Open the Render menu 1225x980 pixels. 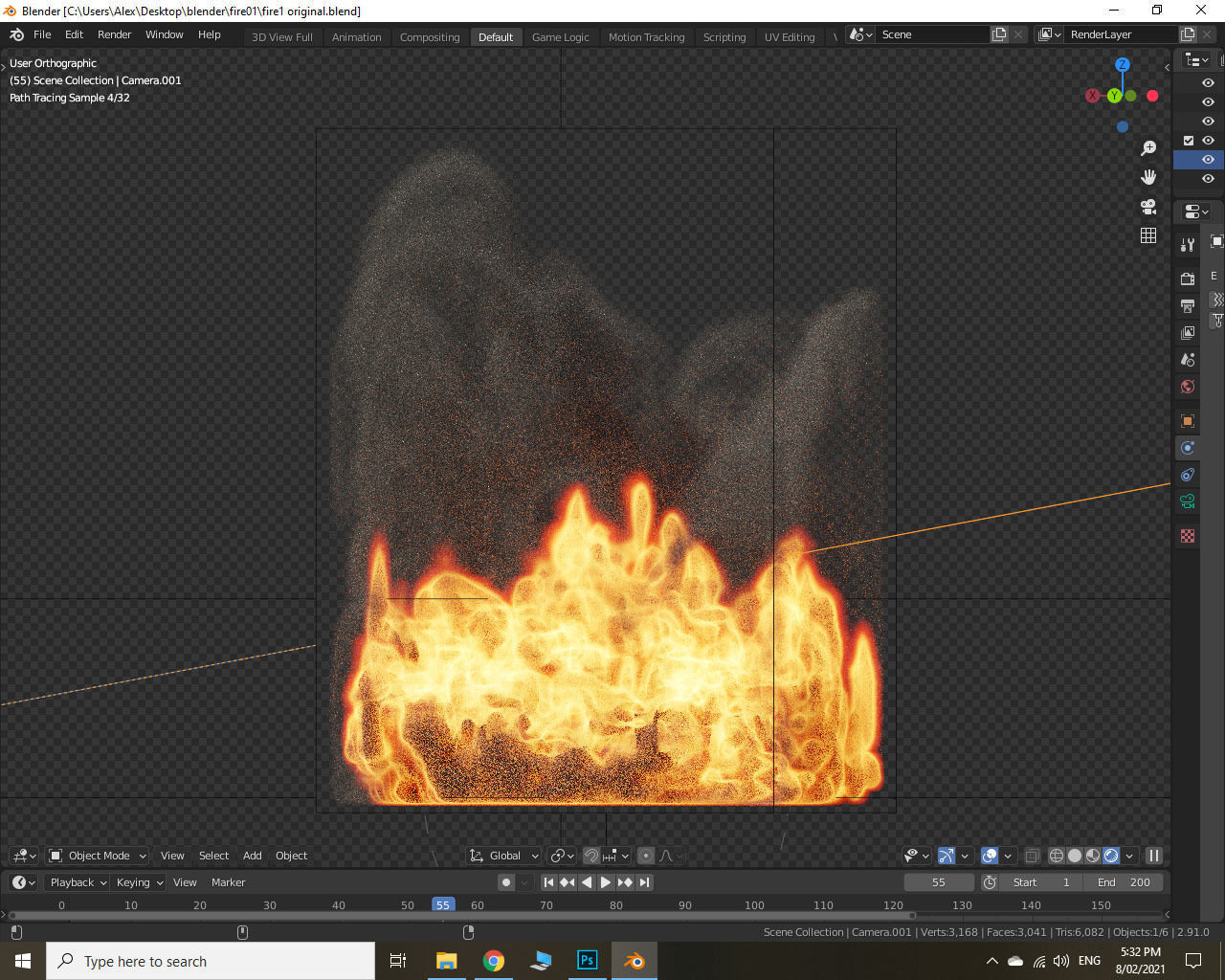pos(114,34)
